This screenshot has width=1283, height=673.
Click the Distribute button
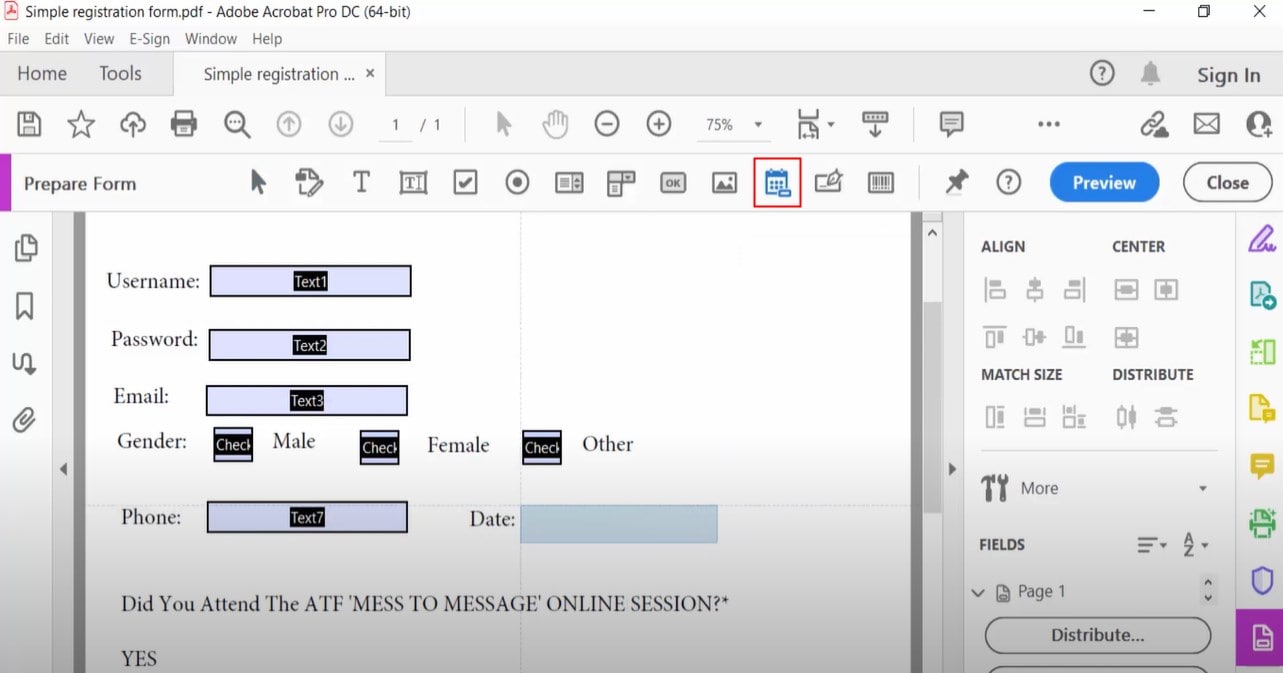pos(1096,635)
